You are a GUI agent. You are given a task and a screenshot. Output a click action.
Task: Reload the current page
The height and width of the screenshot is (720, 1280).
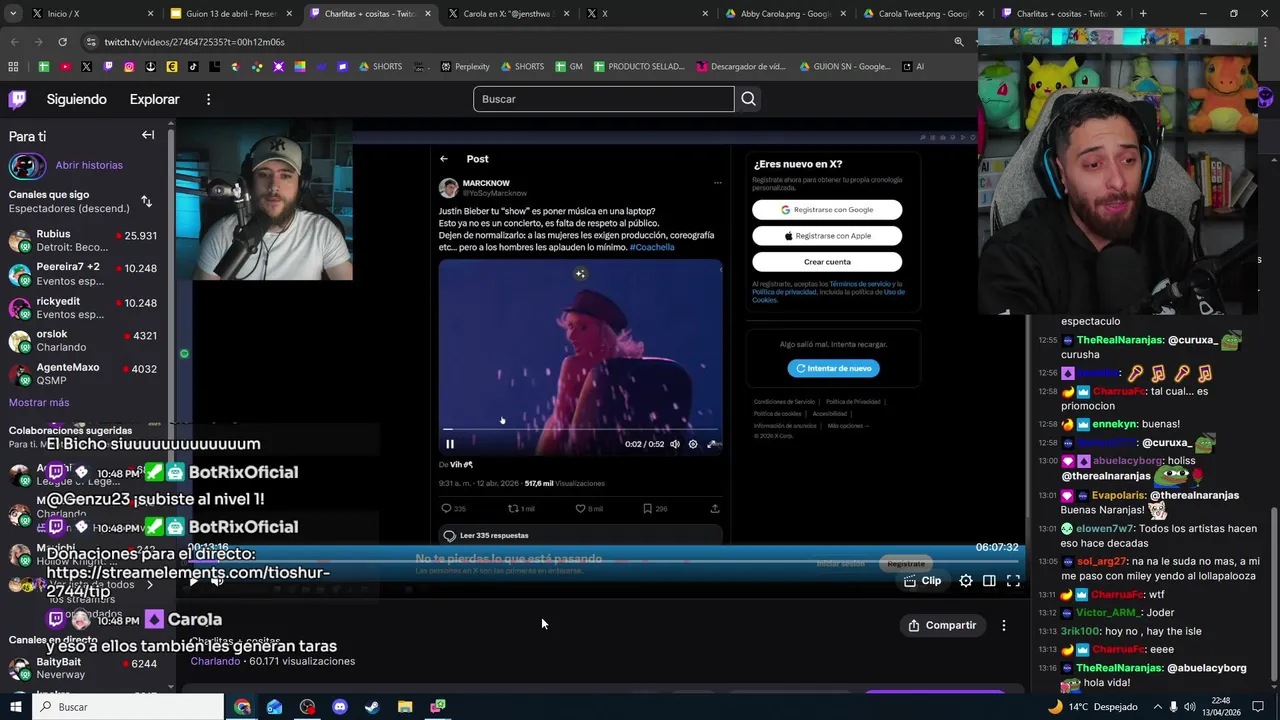[x=62, y=42]
